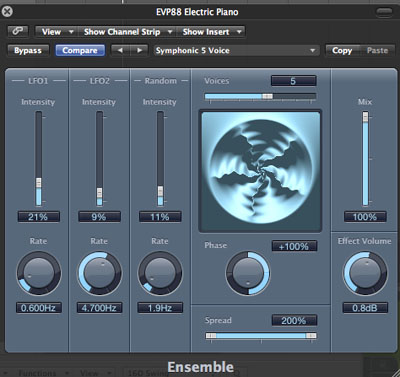400x377 pixels.
Task: Open the Symphonic 5 Voice preset menu
Action: coord(236,51)
